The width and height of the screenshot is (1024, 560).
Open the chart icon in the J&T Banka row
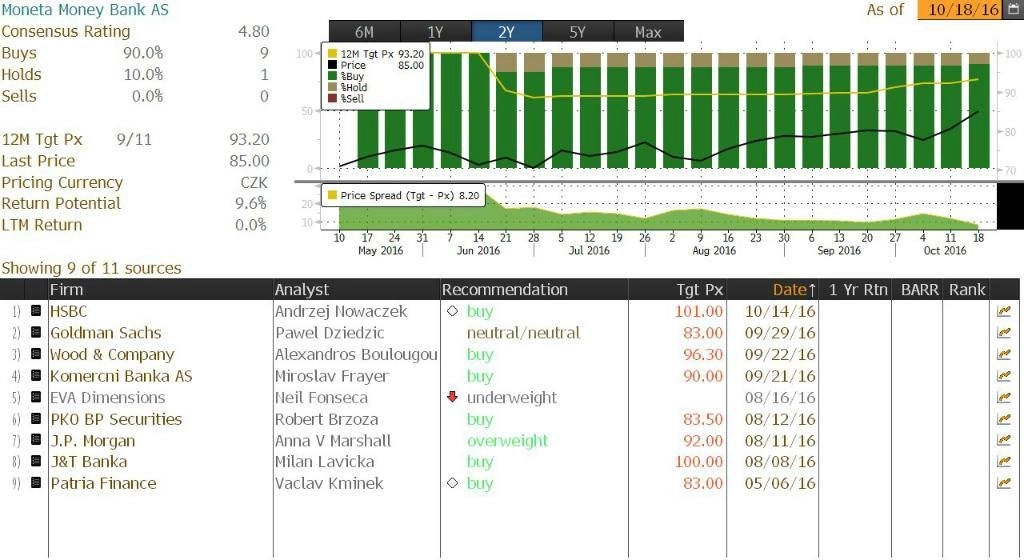(x=1004, y=461)
